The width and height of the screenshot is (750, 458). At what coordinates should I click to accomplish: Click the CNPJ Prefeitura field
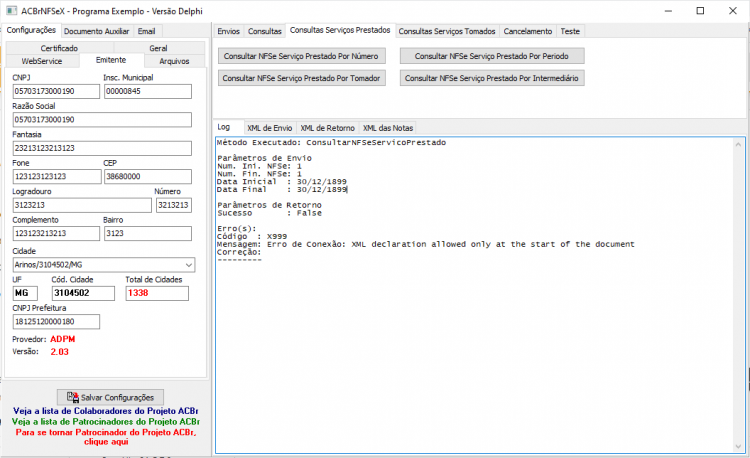pyautogui.click(x=56, y=322)
